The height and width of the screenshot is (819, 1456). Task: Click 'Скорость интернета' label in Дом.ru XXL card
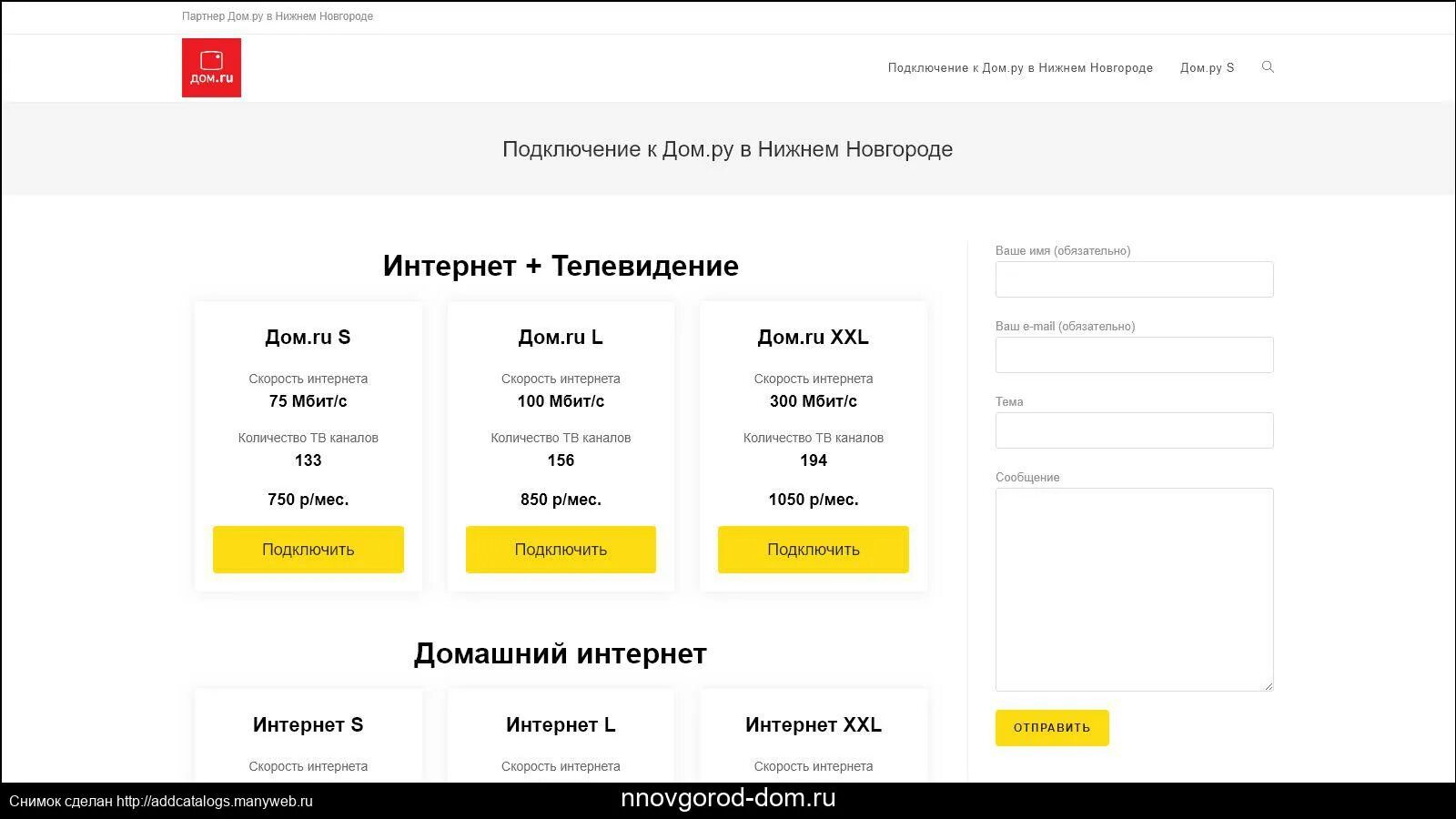coord(814,379)
